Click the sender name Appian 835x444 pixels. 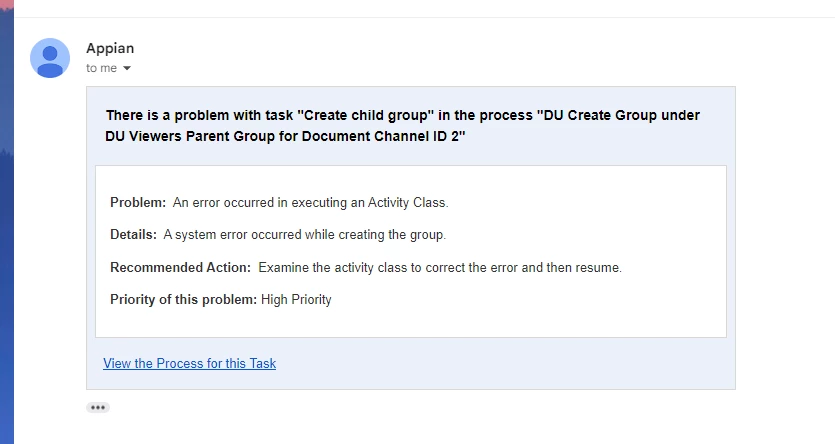click(110, 48)
